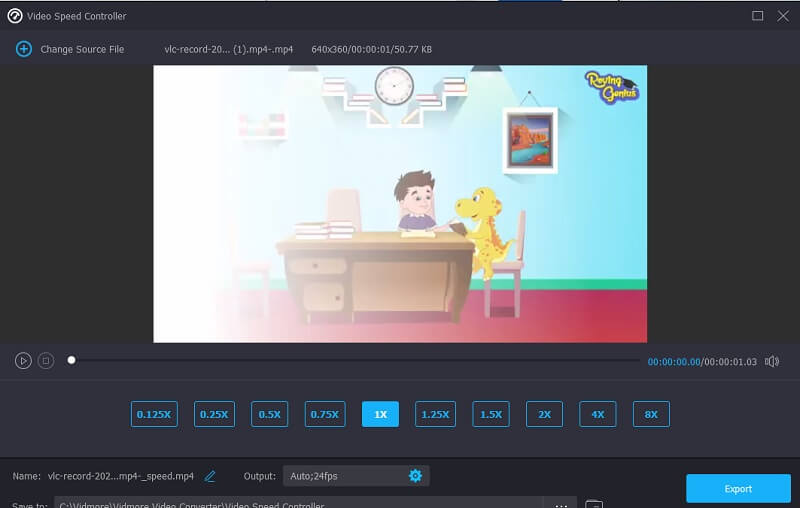Edit output file name with pencil icon

coord(210,476)
